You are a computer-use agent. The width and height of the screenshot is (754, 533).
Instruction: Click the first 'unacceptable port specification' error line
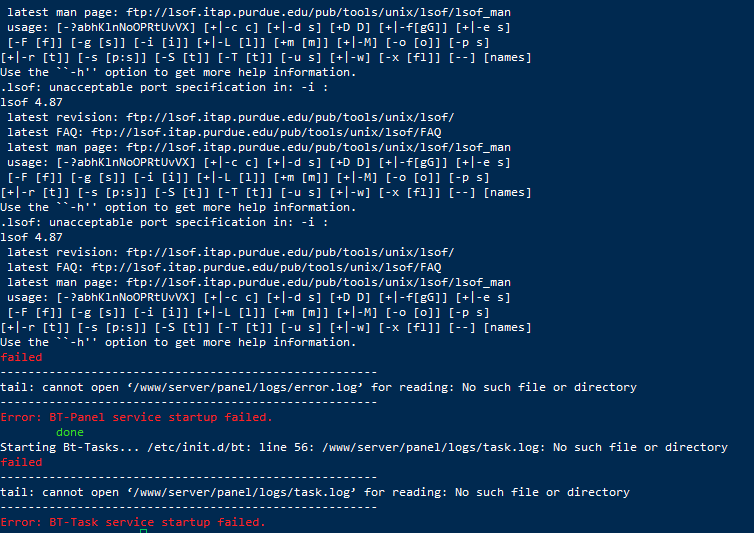tap(164, 87)
